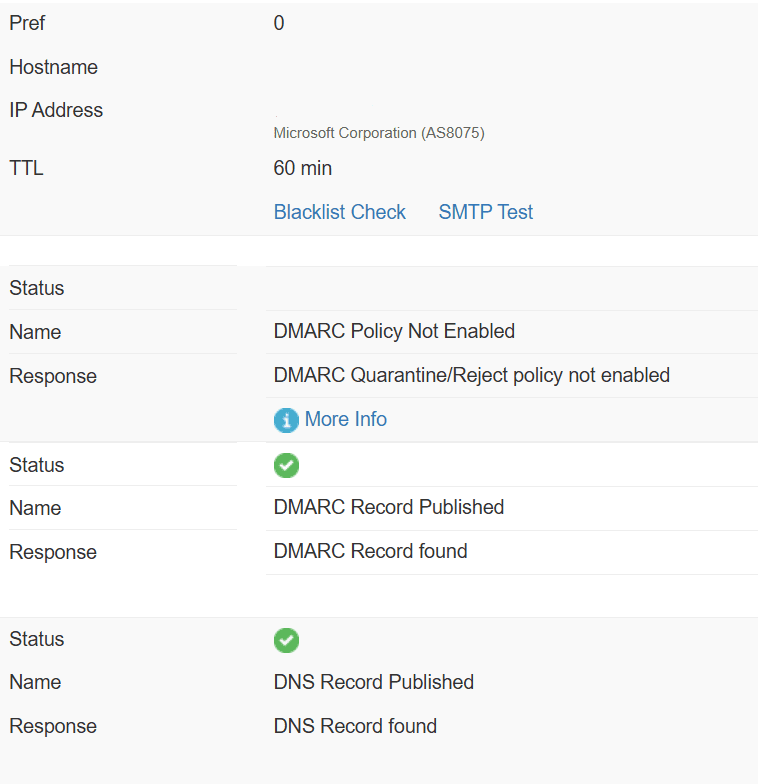Click the Hostname label
The height and width of the screenshot is (784, 758).
[54, 67]
